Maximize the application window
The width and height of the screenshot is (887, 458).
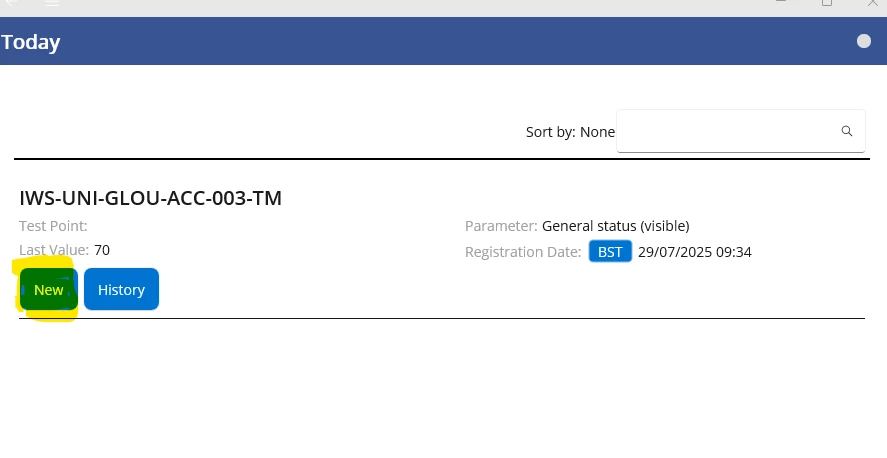826,3
